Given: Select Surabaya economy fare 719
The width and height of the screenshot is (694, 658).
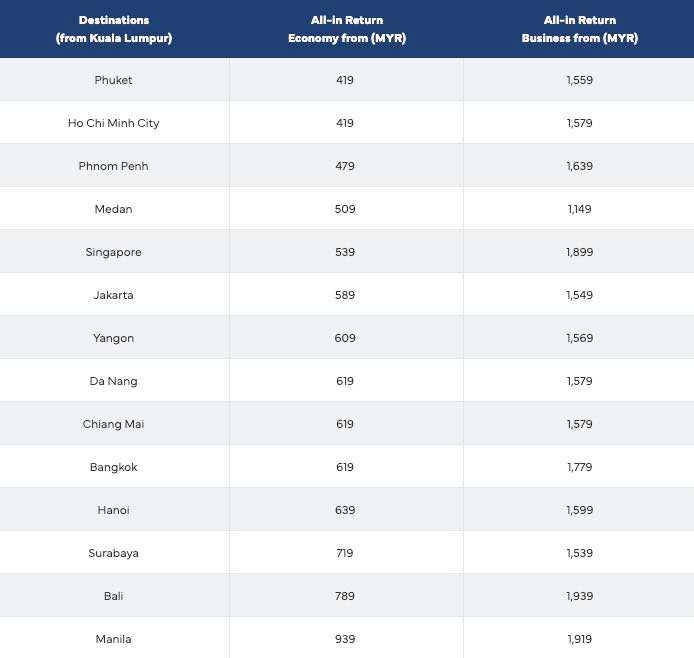Looking at the screenshot, I should [x=345, y=553].
